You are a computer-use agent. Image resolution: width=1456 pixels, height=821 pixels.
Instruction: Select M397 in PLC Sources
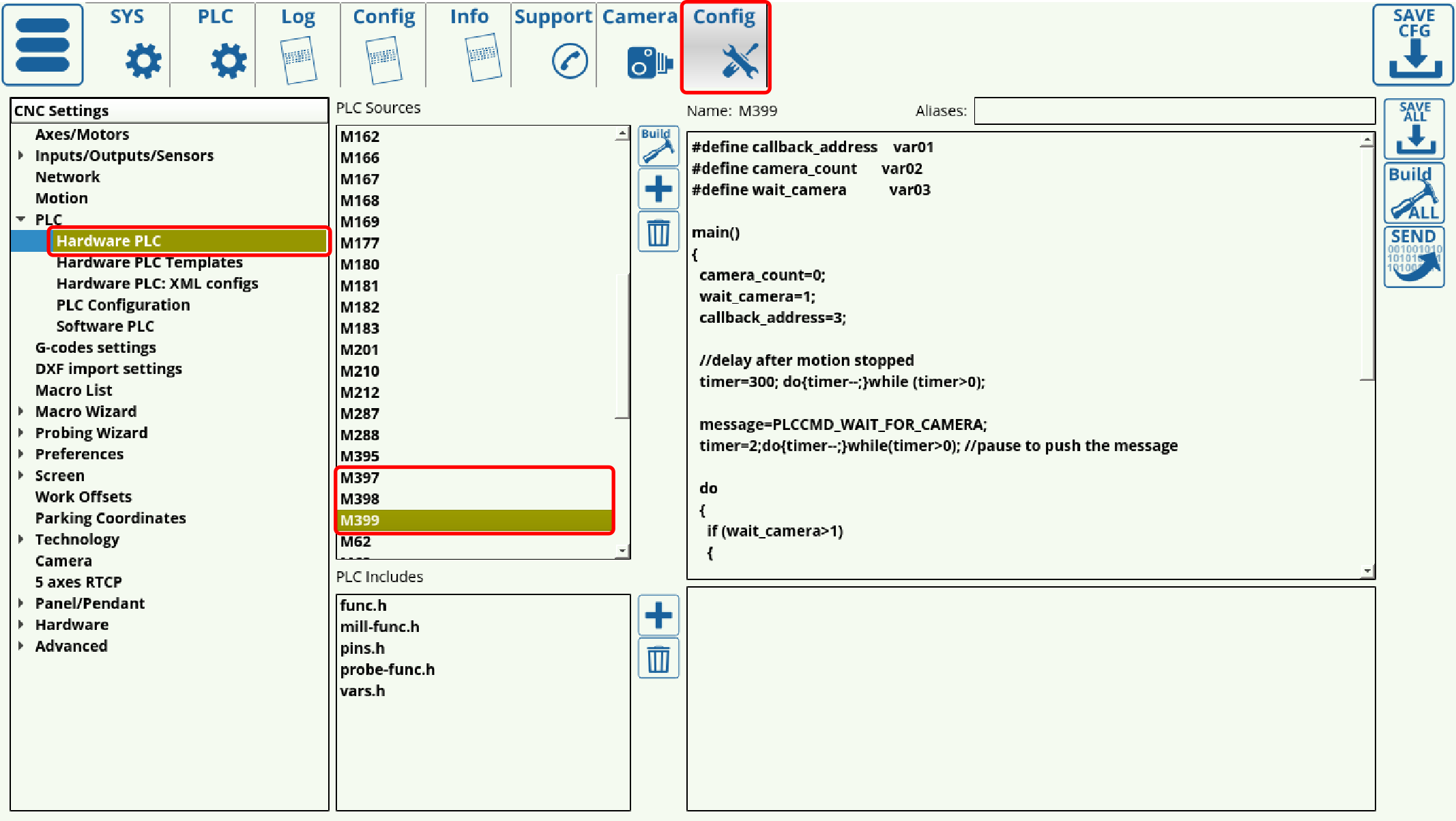click(360, 478)
